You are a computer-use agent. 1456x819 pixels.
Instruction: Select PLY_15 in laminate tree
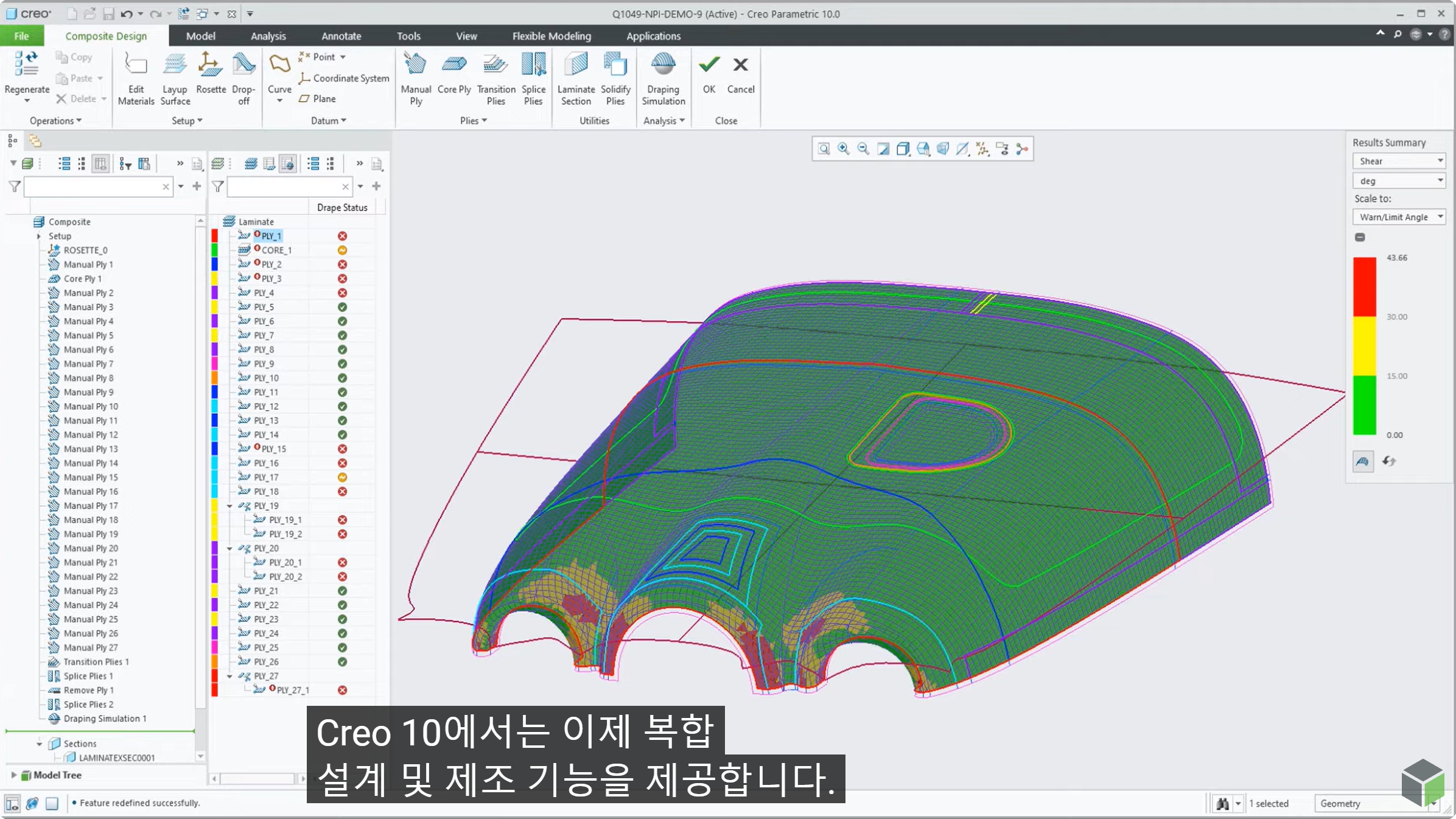[x=273, y=449]
